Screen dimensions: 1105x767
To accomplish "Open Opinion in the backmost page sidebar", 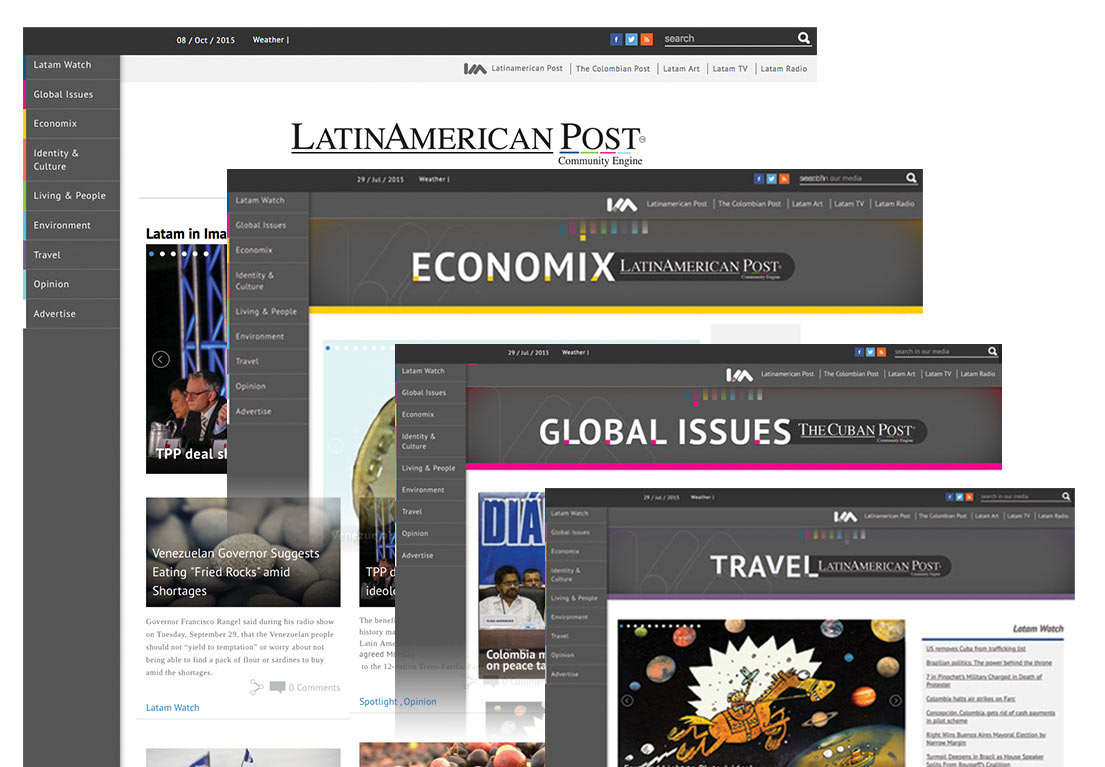I will [72, 284].
